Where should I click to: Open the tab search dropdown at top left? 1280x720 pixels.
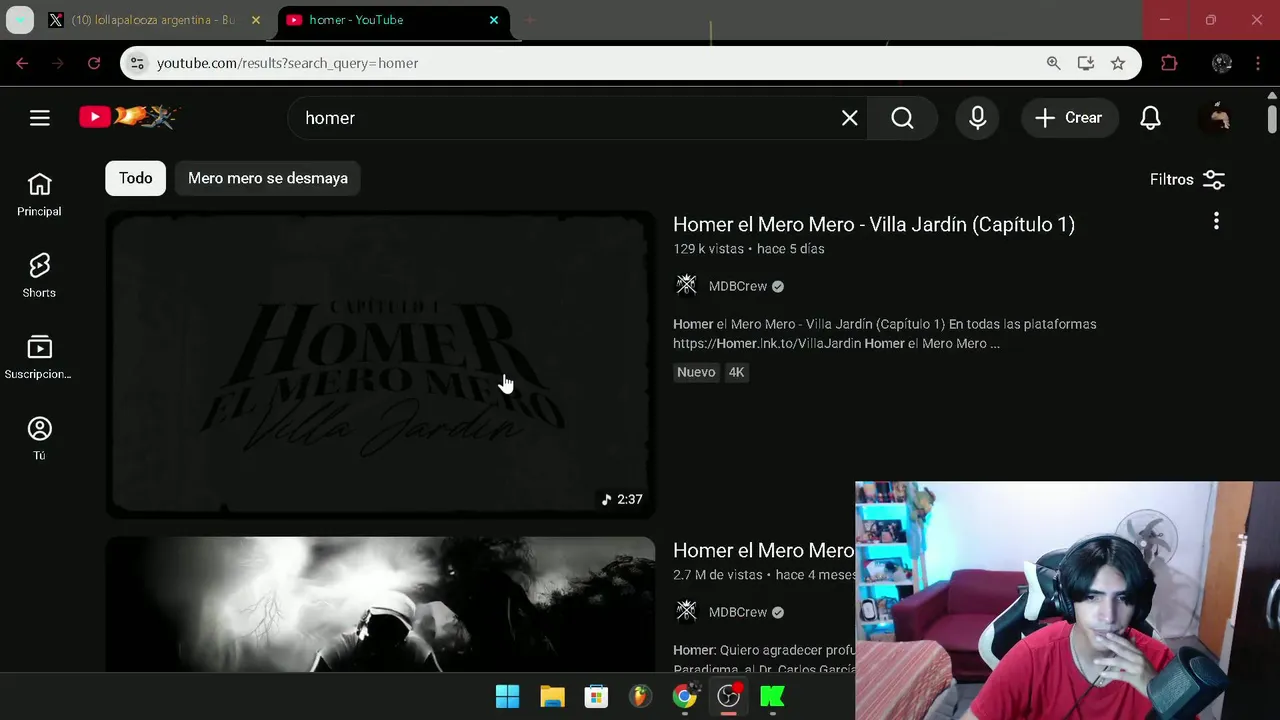click(x=20, y=20)
